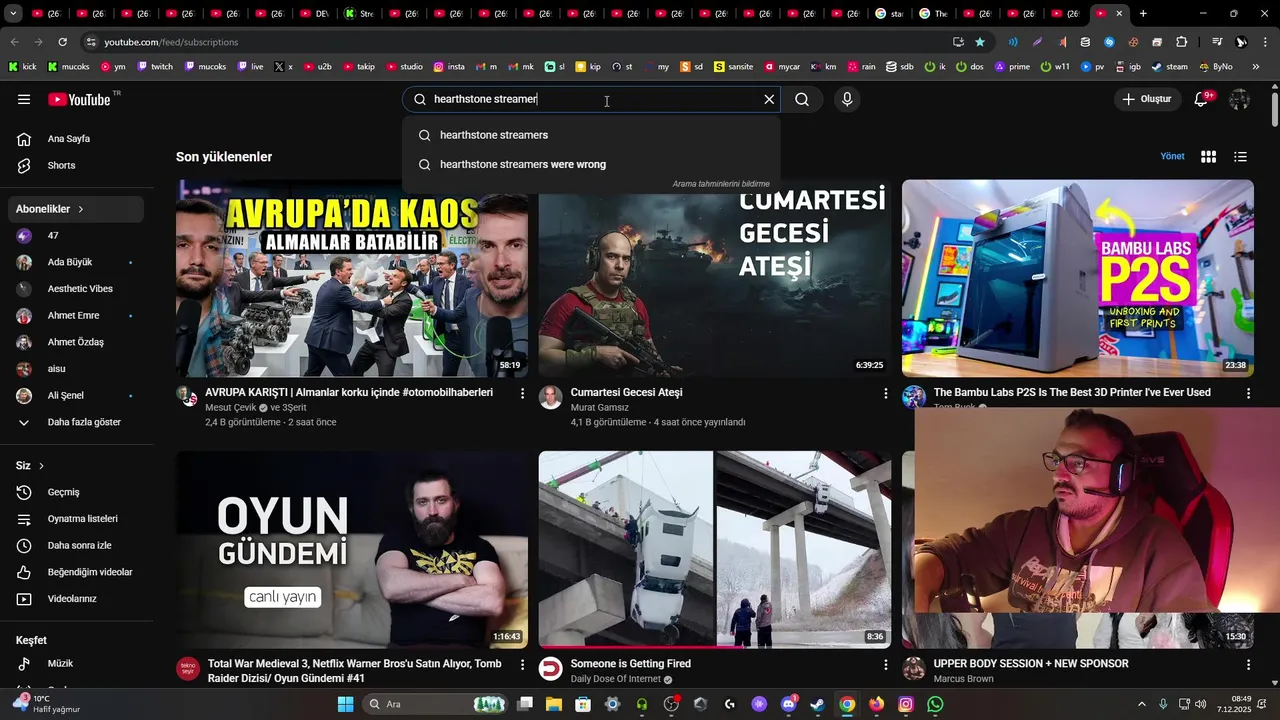This screenshot has height=720, width=1280.
Task: Click the taskbar Ara search box
Action: click(x=436, y=704)
